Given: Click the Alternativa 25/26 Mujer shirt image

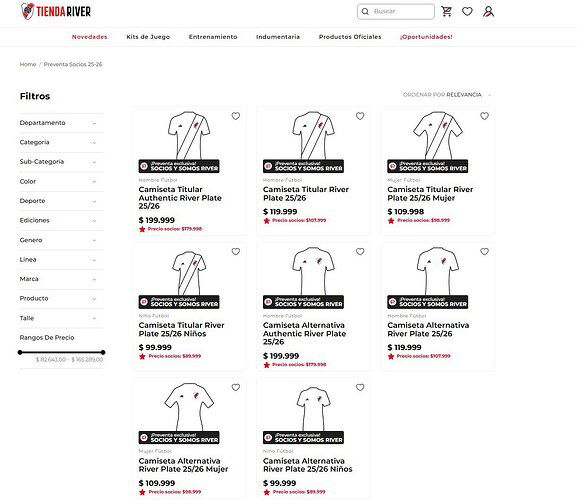Looking at the screenshot, I should click(189, 407).
